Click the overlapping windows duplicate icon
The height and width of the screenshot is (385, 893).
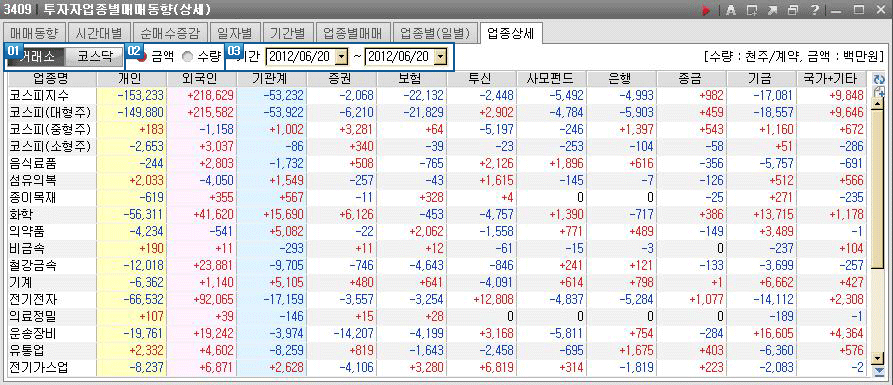(792, 10)
